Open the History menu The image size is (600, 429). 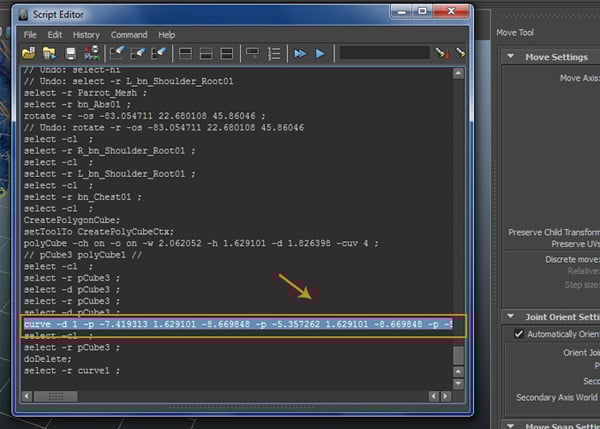click(86, 35)
